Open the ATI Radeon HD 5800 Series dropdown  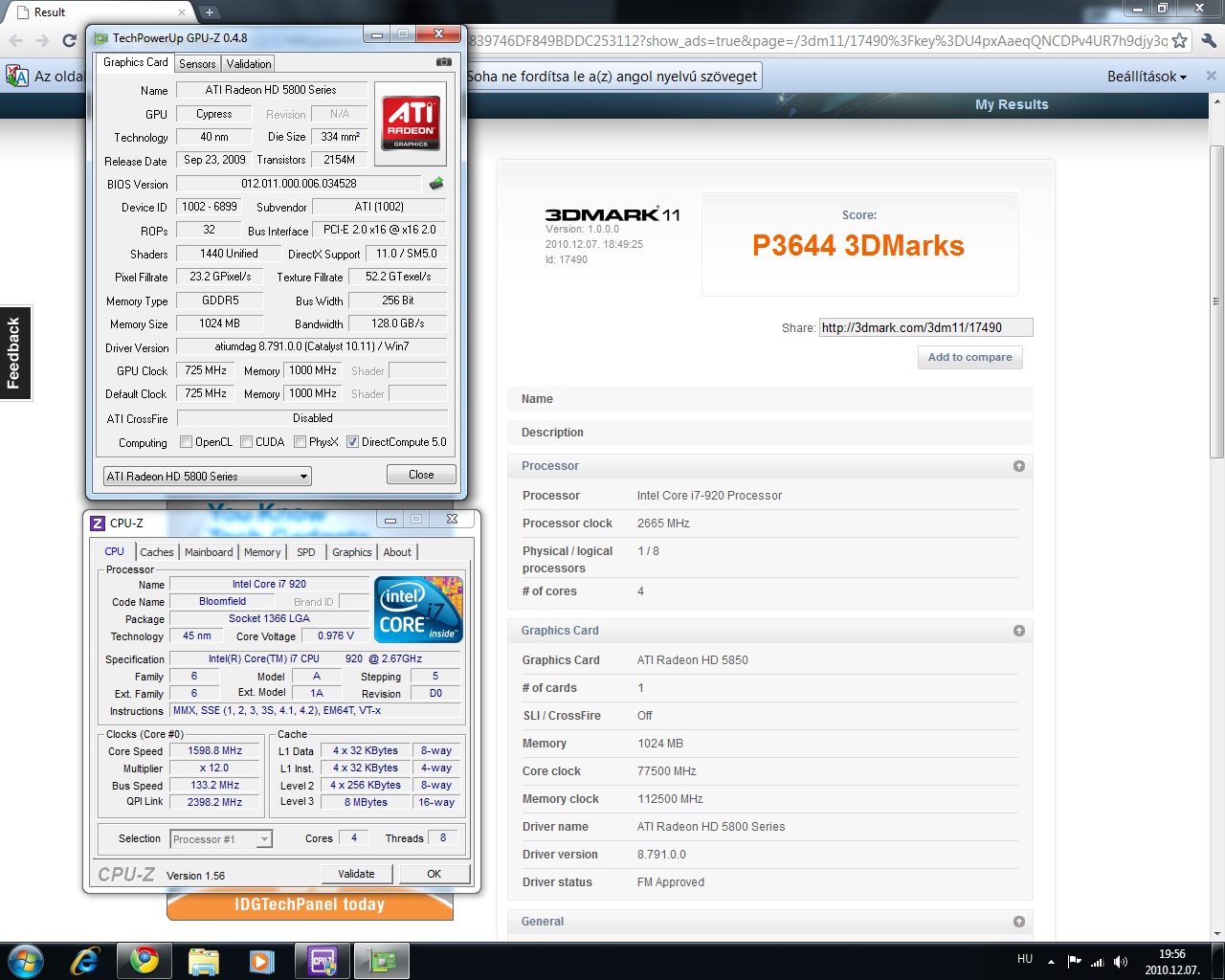(x=208, y=476)
